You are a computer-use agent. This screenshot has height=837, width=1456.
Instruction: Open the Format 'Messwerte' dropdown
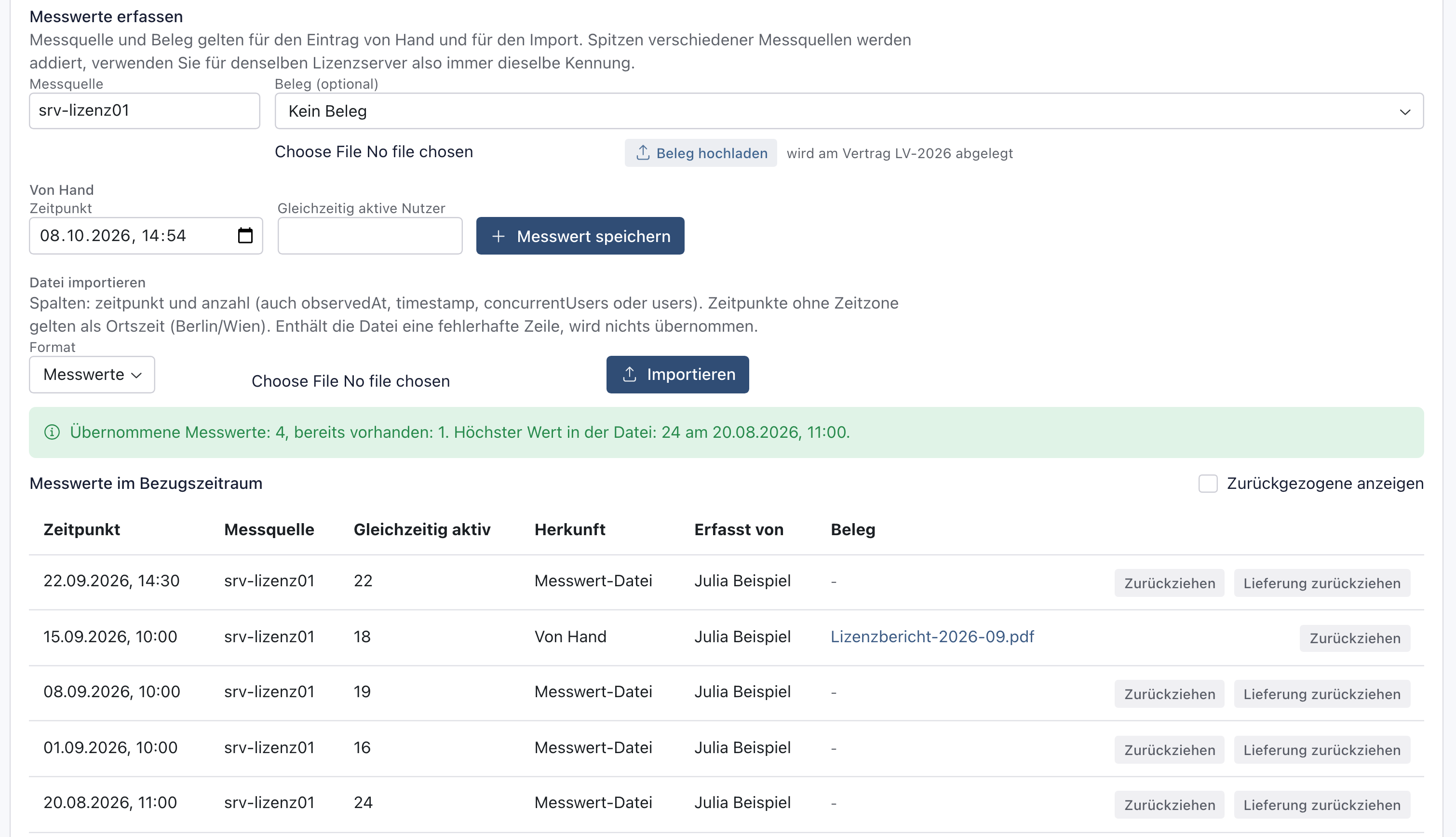click(x=92, y=375)
